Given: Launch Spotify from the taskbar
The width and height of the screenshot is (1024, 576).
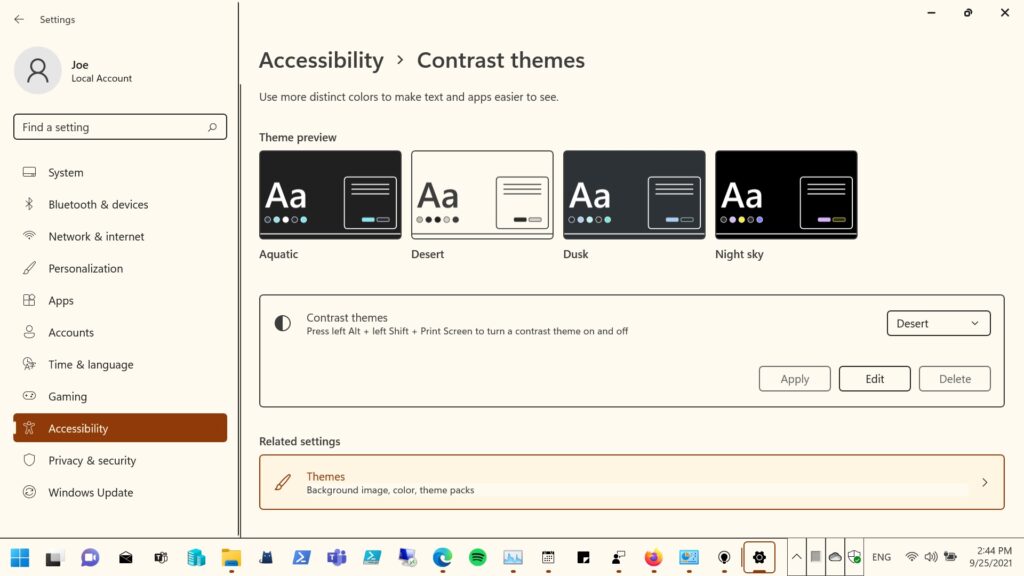Looking at the screenshot, I should click(478, 557).
